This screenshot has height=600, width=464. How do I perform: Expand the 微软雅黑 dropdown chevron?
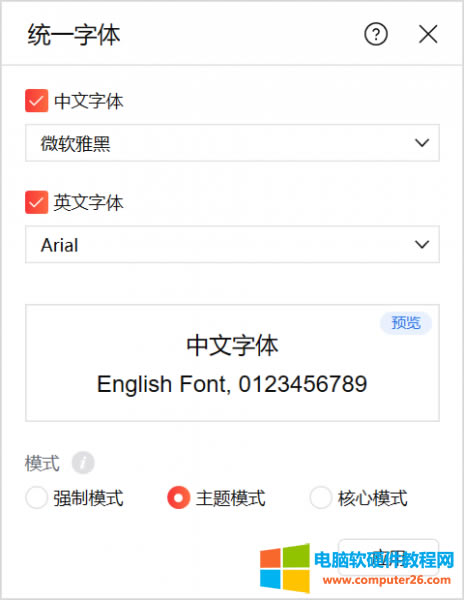(x=422, y=143)
